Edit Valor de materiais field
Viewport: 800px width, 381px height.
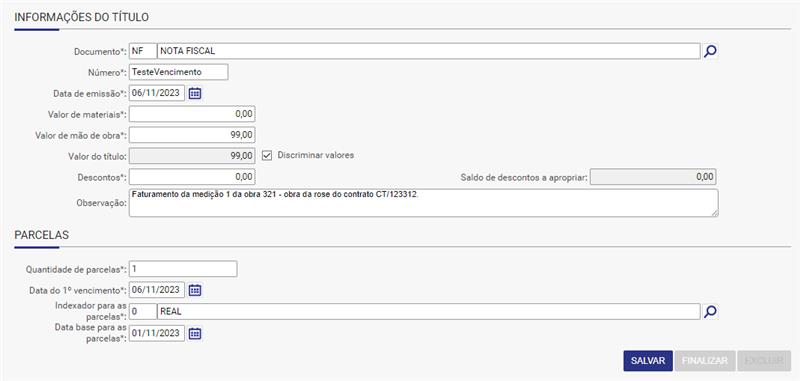192,114
